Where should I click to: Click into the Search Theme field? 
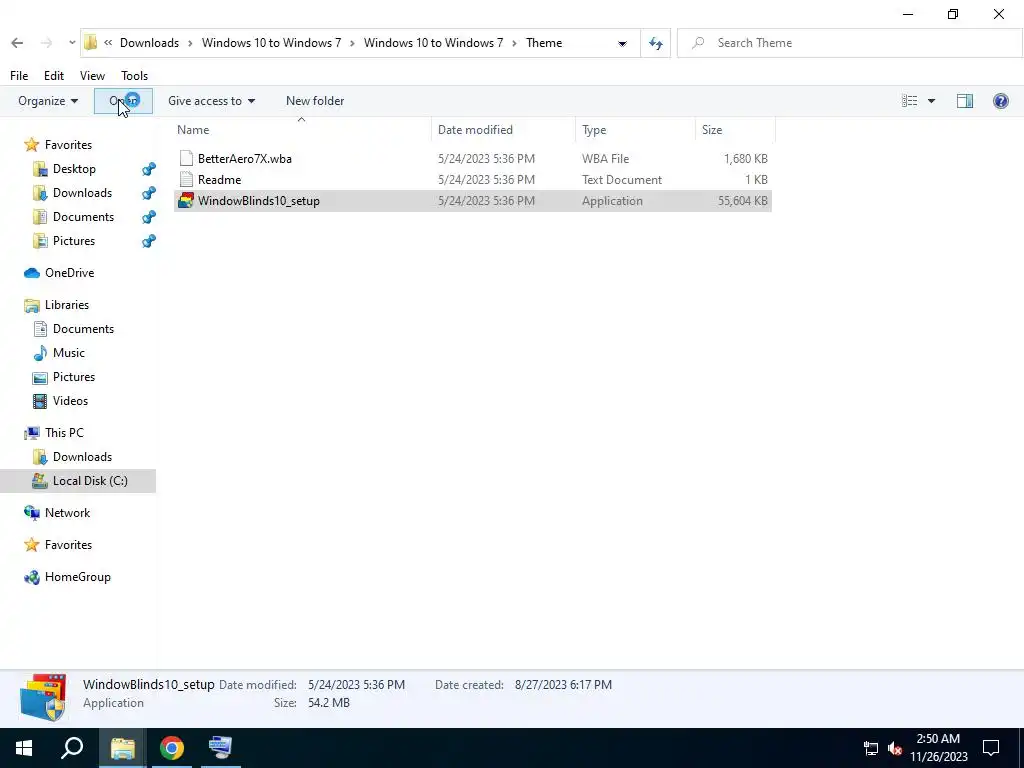click(x=849, y=43)
